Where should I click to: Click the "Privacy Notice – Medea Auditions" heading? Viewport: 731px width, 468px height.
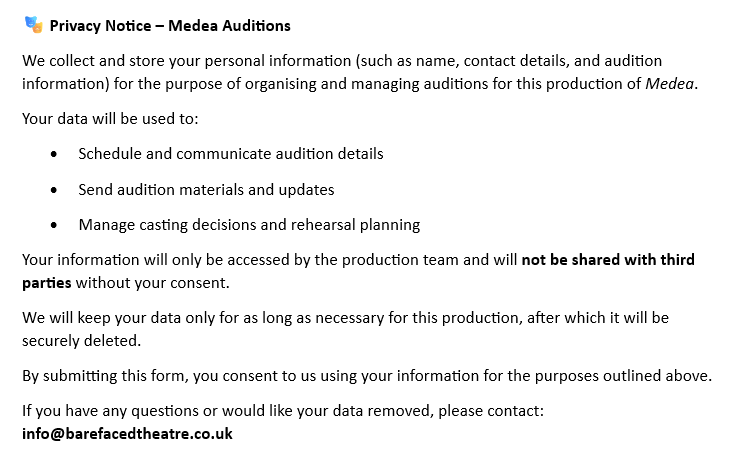tap(170, 25)
